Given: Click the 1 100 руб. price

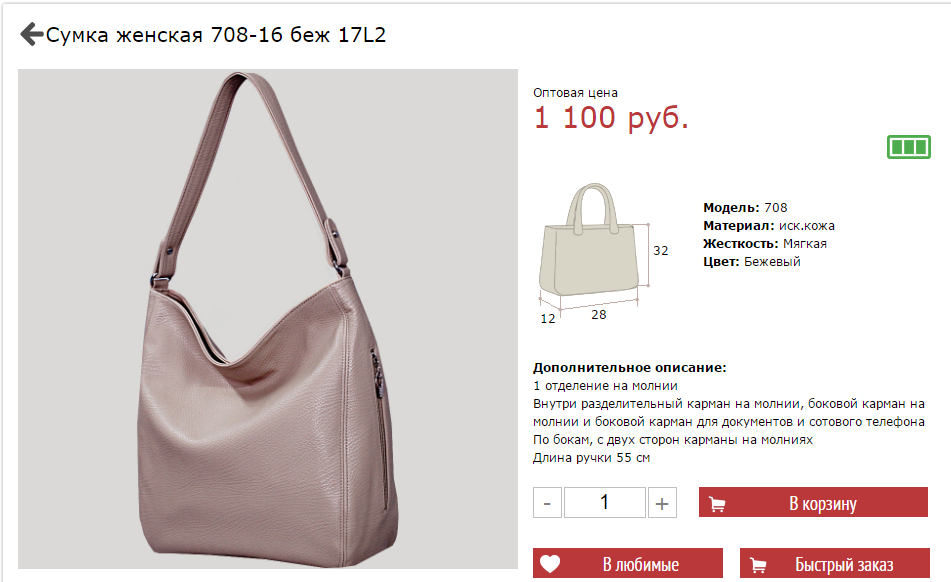Looking at the screenshot, I should (x=611, y=117).
